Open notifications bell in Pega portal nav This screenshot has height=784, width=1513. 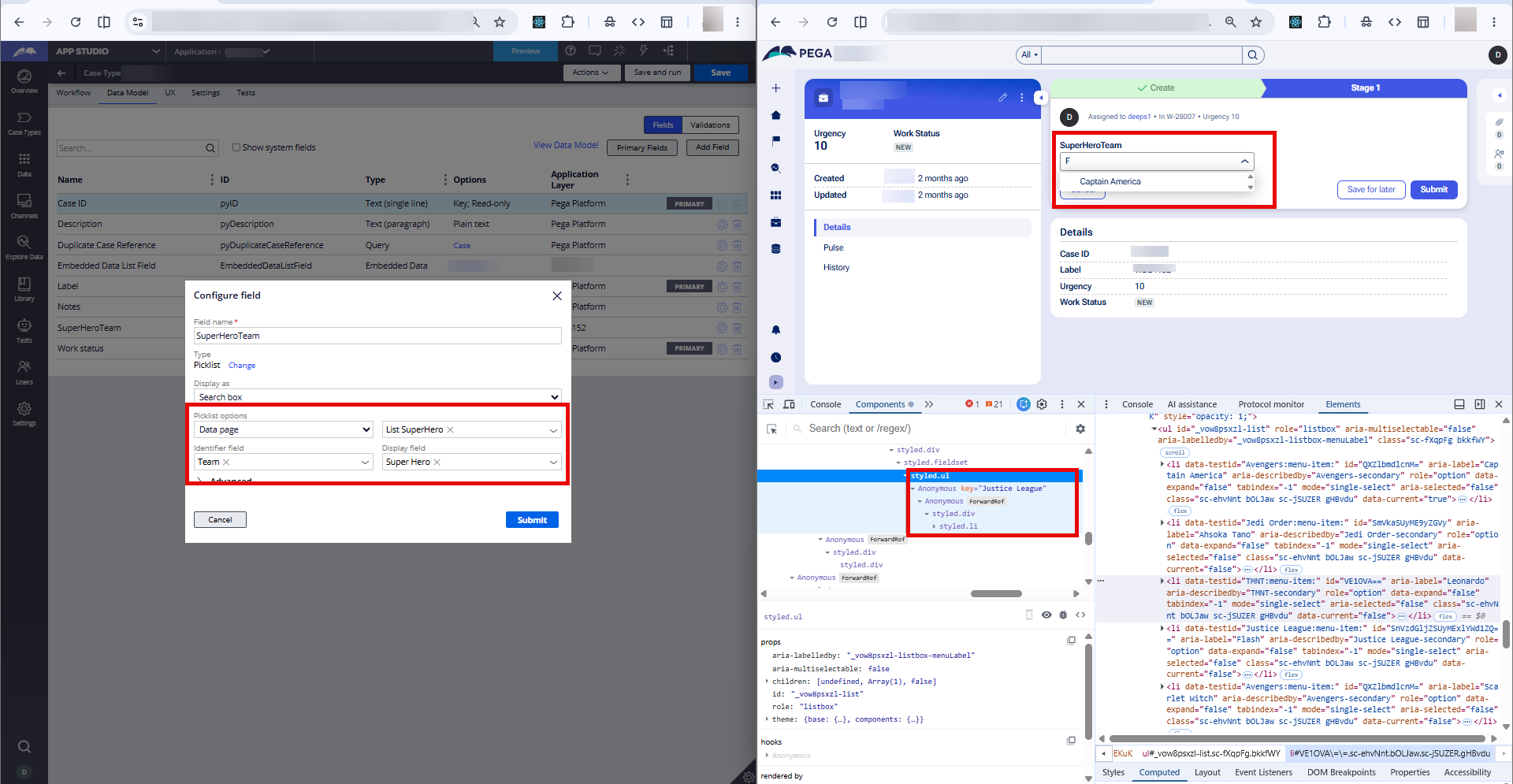(x=775, y=330)
